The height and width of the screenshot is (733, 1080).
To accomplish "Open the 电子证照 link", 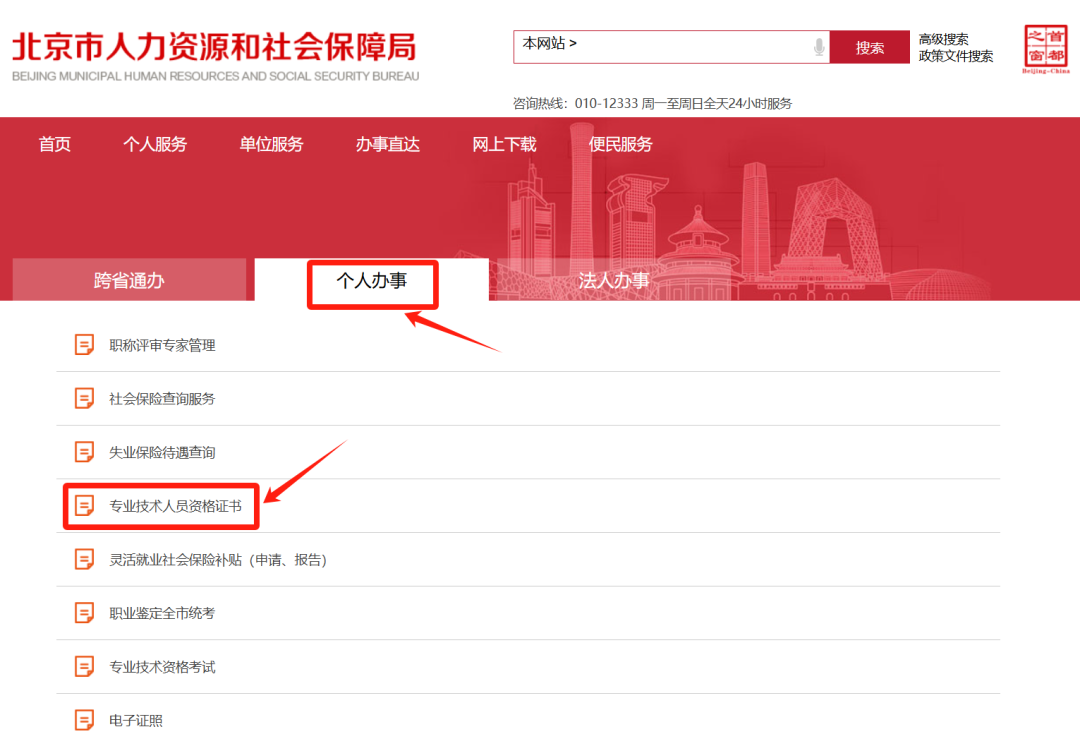I will tap(136, 721).
